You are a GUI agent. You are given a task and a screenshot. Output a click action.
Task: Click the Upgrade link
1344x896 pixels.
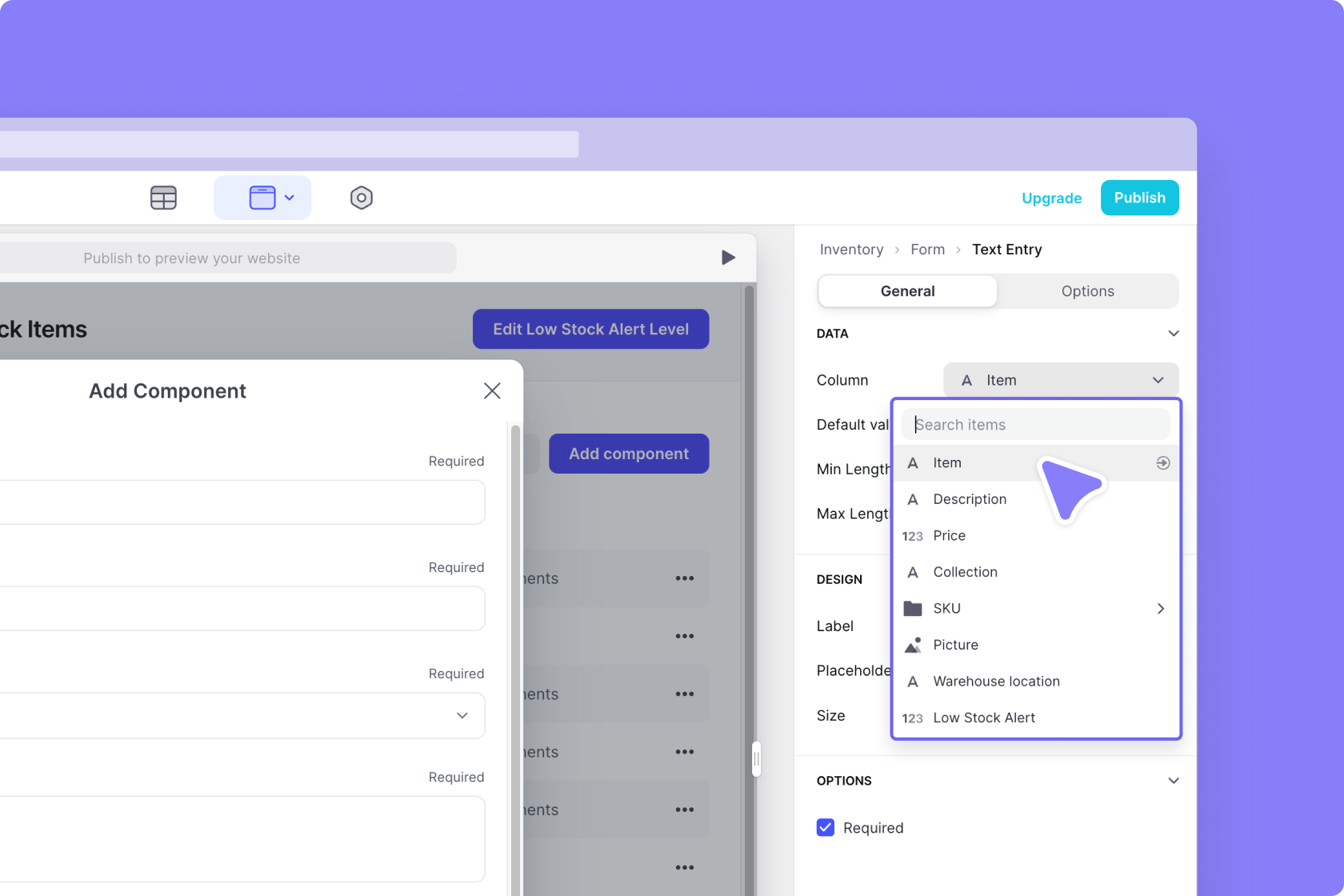pos(1051,198)
